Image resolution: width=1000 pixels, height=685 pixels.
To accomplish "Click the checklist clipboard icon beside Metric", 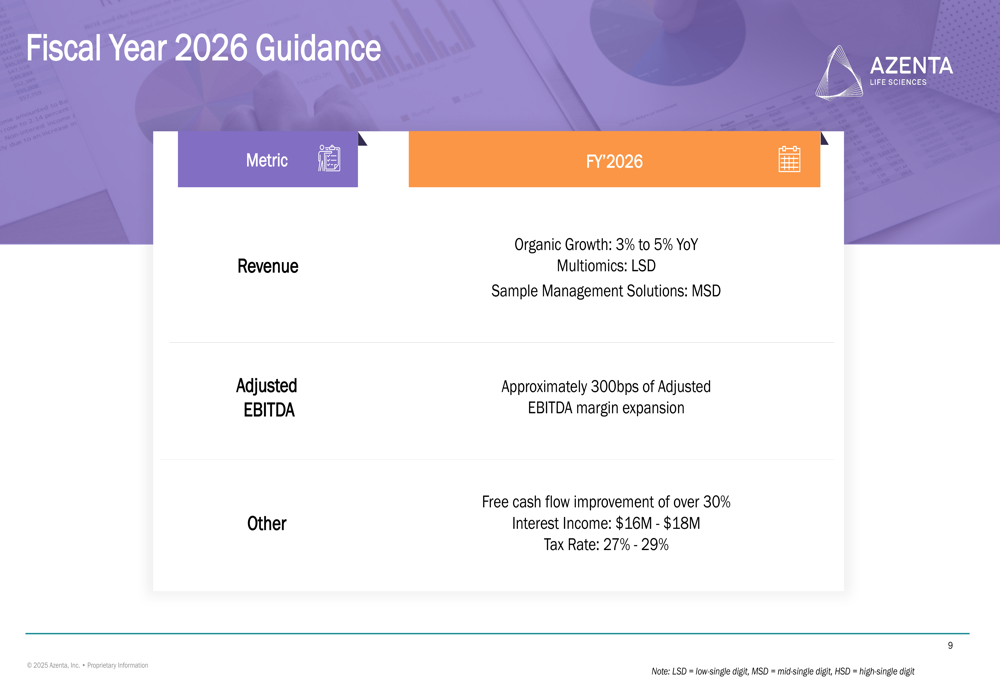I will pyautogui.click(x=329, y=159).
